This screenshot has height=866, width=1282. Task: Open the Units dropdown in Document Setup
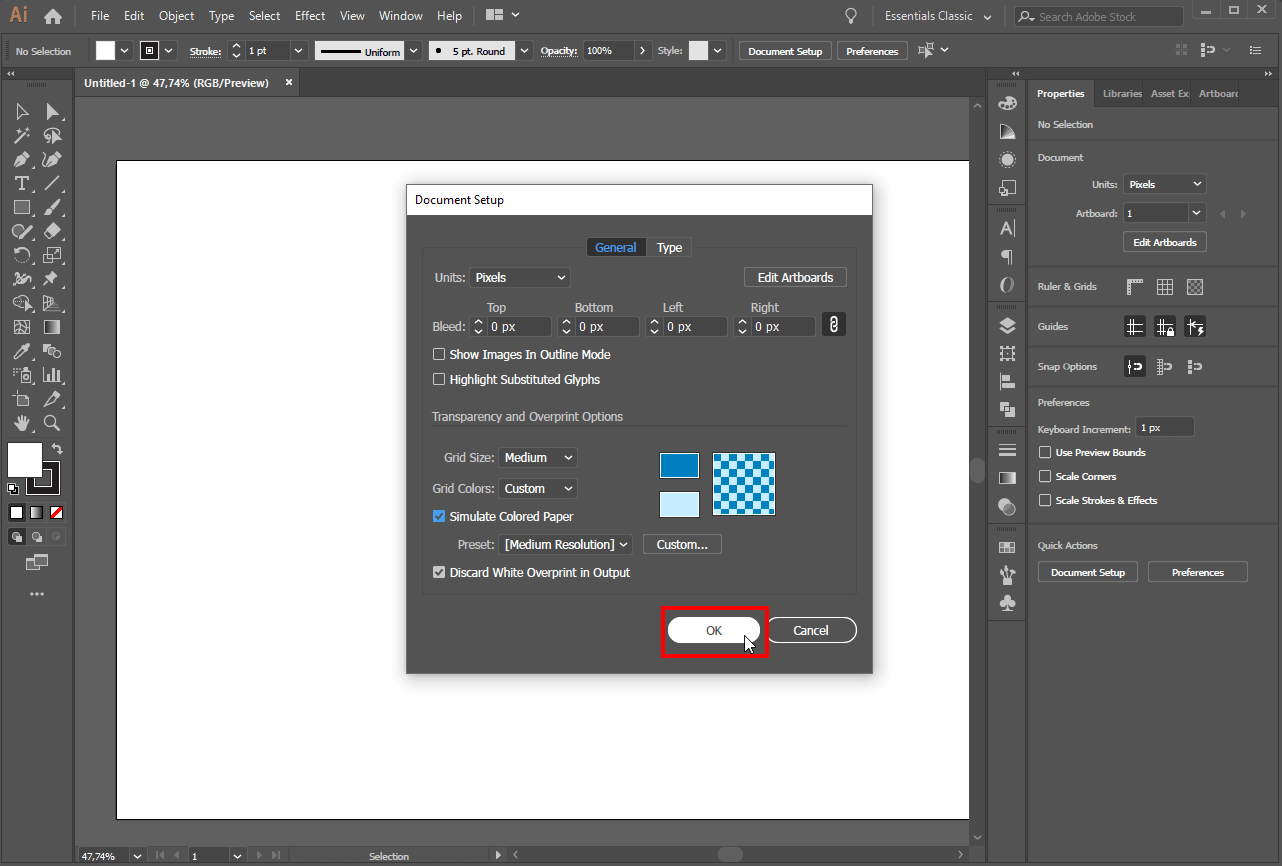pos(520,277)
